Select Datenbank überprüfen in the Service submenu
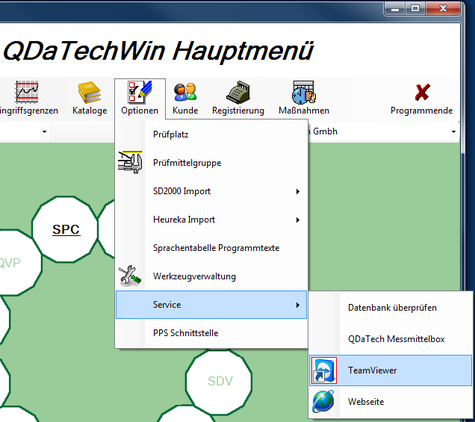475x422 pixels. (x=391, y=308)
